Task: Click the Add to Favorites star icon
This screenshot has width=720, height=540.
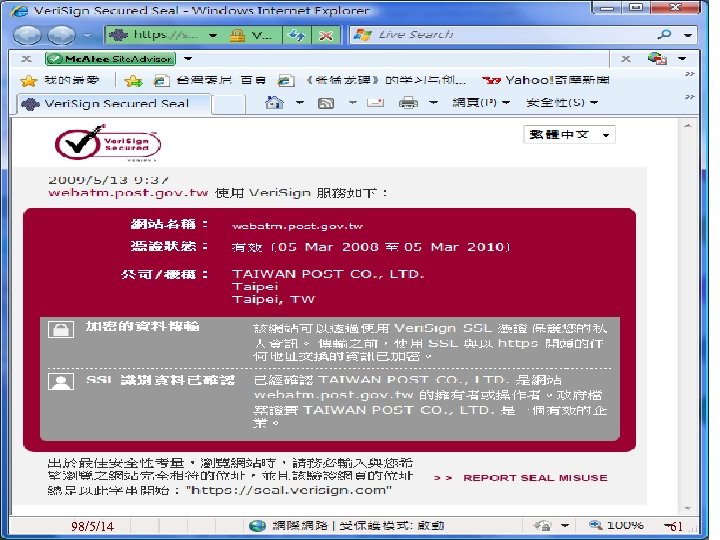Action: click(133, 81)
